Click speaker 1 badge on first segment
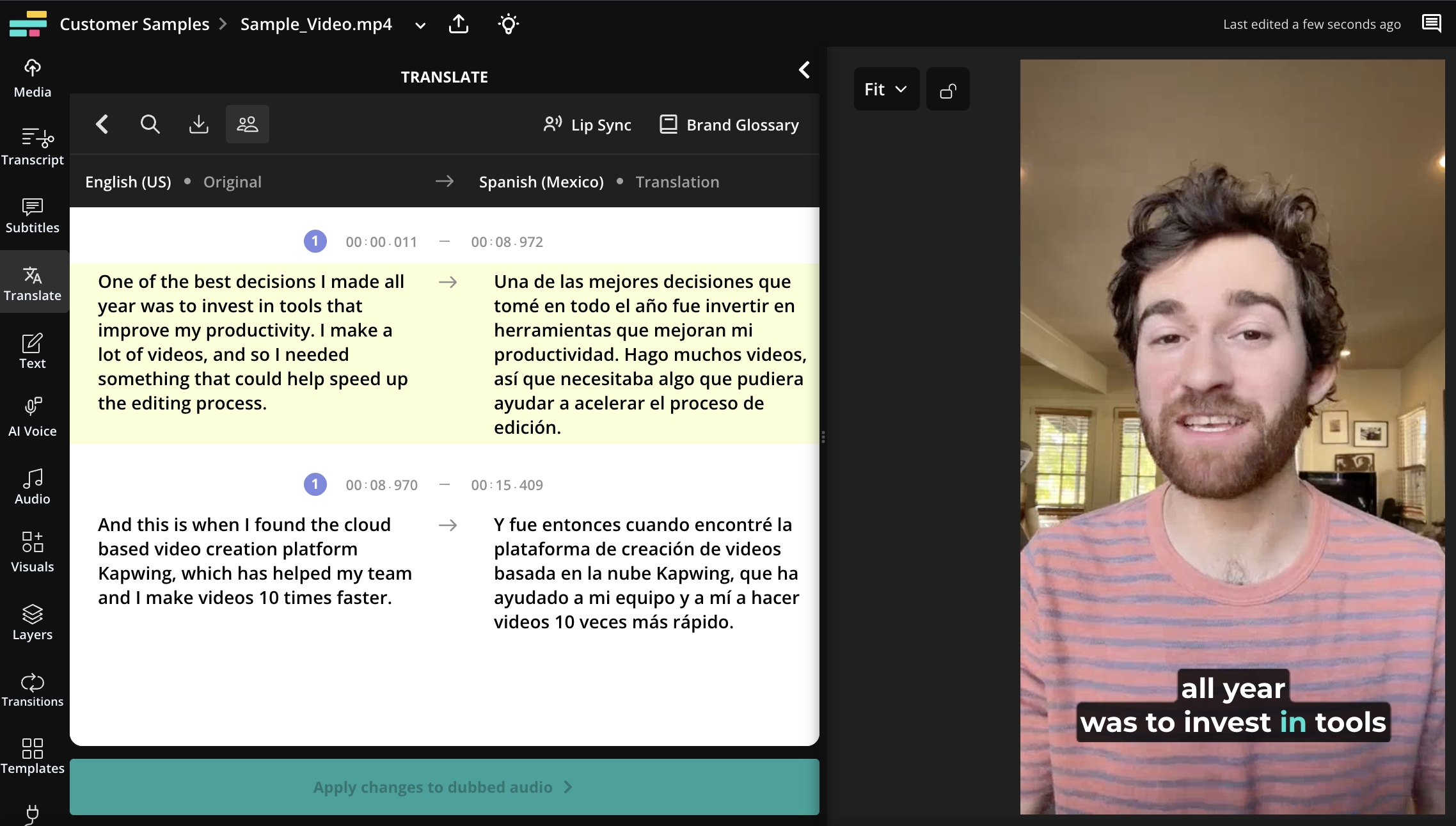This screenshot has width=1456, height=826. [315, 241]
